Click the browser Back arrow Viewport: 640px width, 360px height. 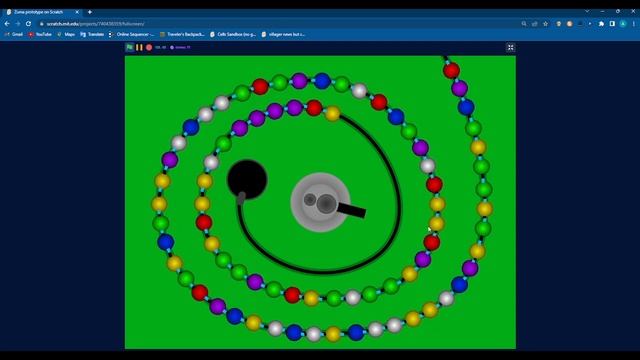pyautogui.click(x=7, y=24)
